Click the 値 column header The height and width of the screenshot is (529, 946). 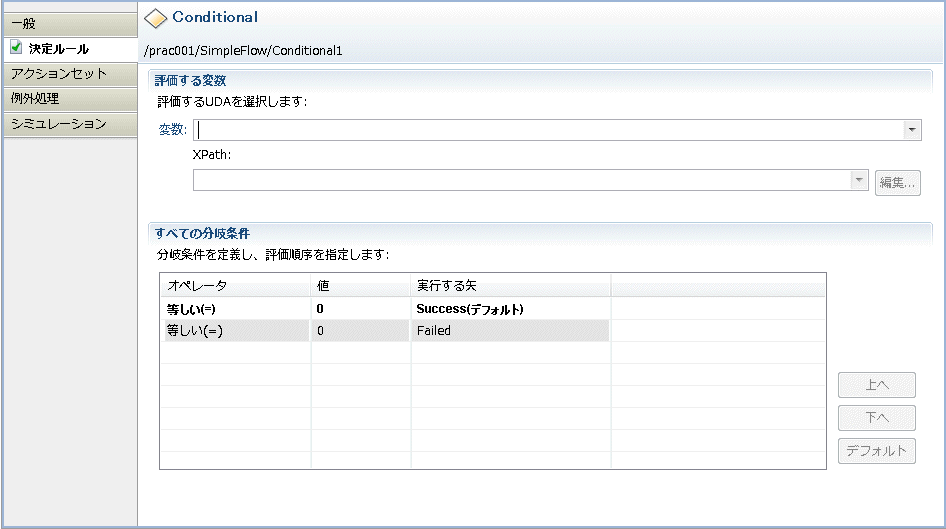click(361, 285)
